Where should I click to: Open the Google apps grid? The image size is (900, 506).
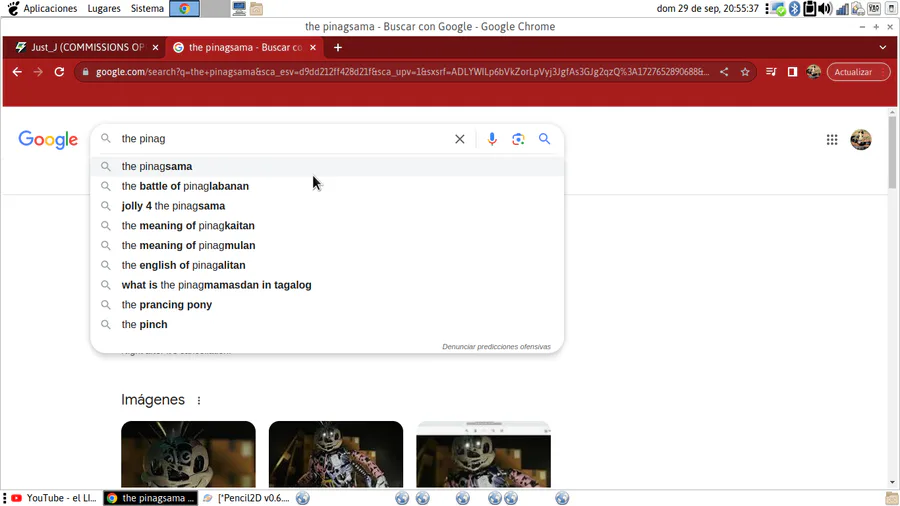[x=832, y=139]
